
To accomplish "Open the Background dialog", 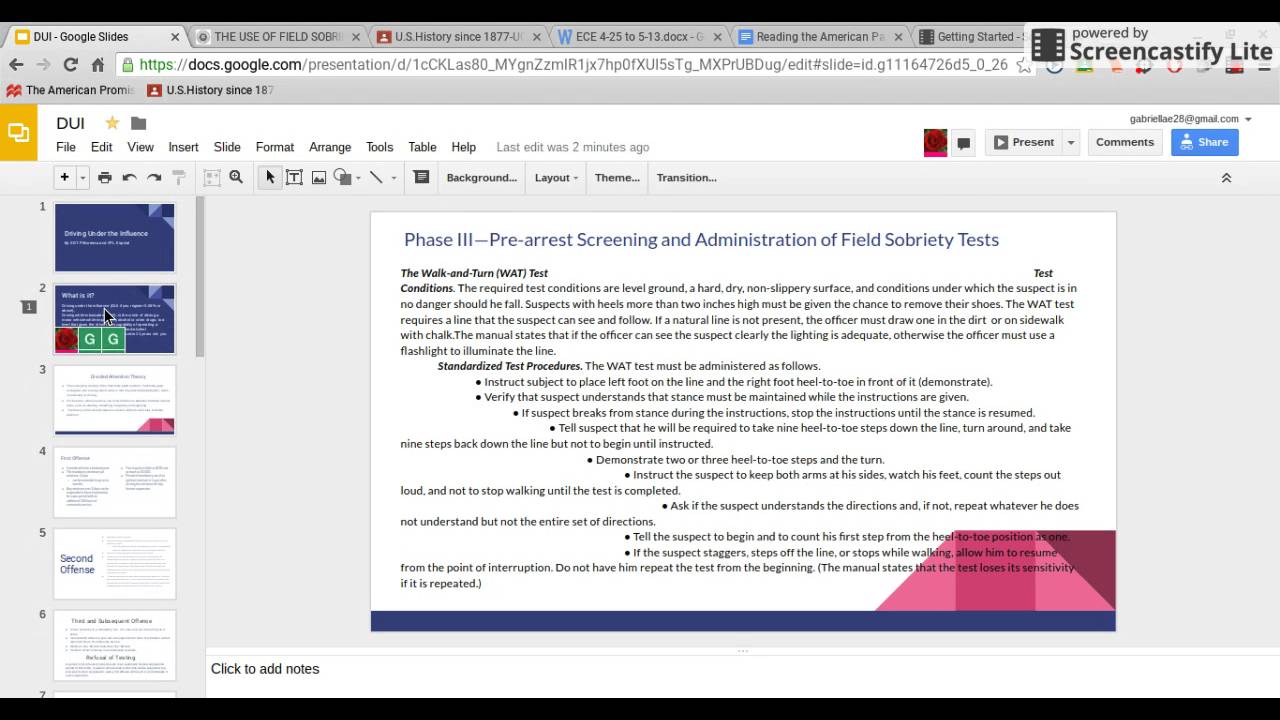I will (x=482, y=177).
